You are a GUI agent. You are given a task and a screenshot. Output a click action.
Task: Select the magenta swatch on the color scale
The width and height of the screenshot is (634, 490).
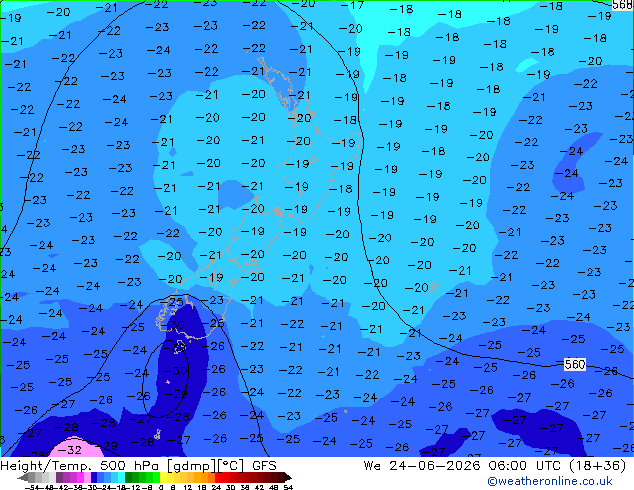click(80, 477)
